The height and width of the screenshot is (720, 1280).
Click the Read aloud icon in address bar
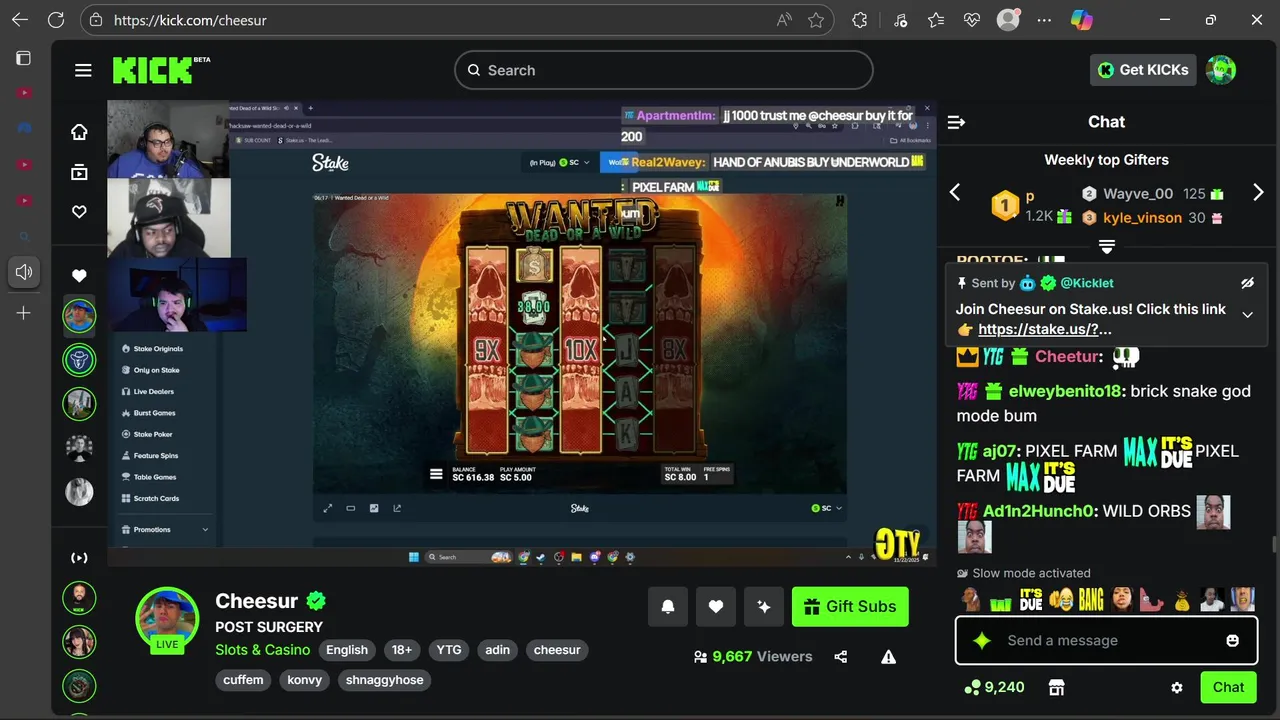point(784,20)
